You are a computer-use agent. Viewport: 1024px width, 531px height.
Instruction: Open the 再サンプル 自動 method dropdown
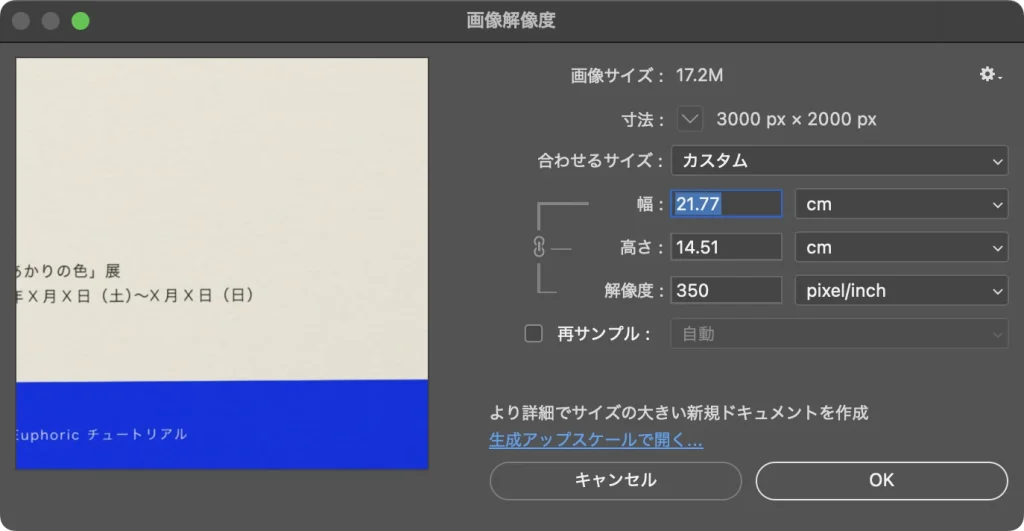[x=839, y=334]
